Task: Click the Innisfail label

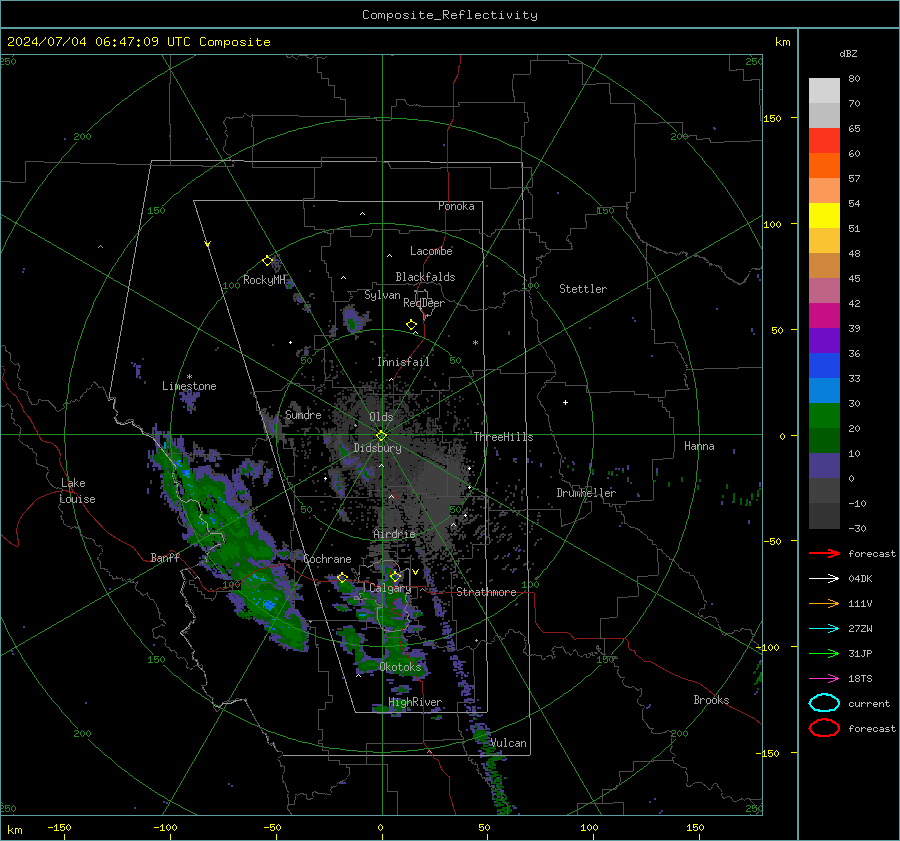Action: pos(403,362)
